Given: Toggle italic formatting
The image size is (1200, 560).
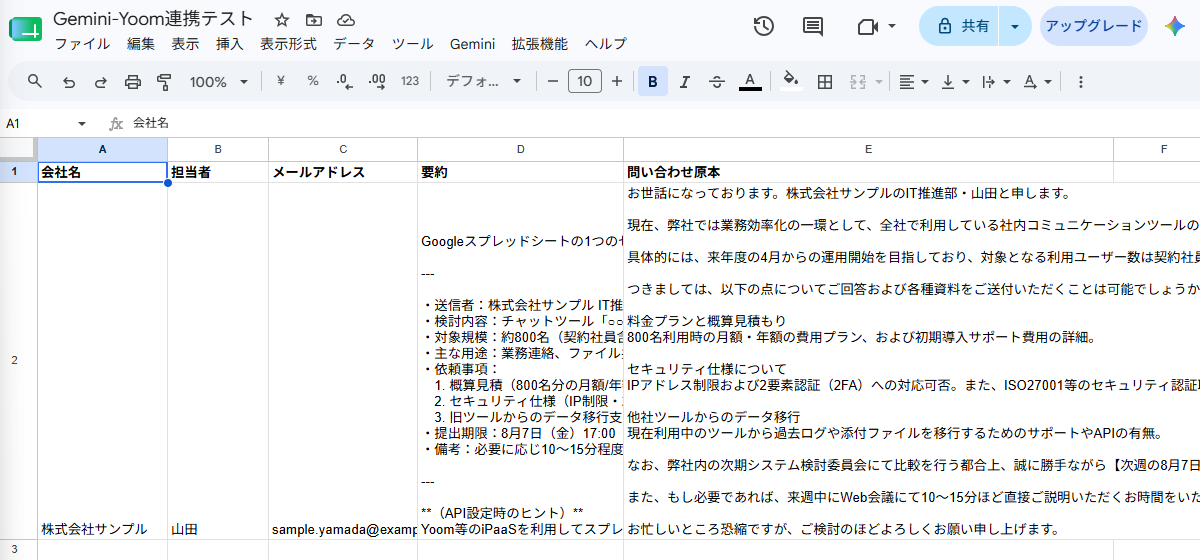Looking at the screenshot, I should [x=685, y=82].
